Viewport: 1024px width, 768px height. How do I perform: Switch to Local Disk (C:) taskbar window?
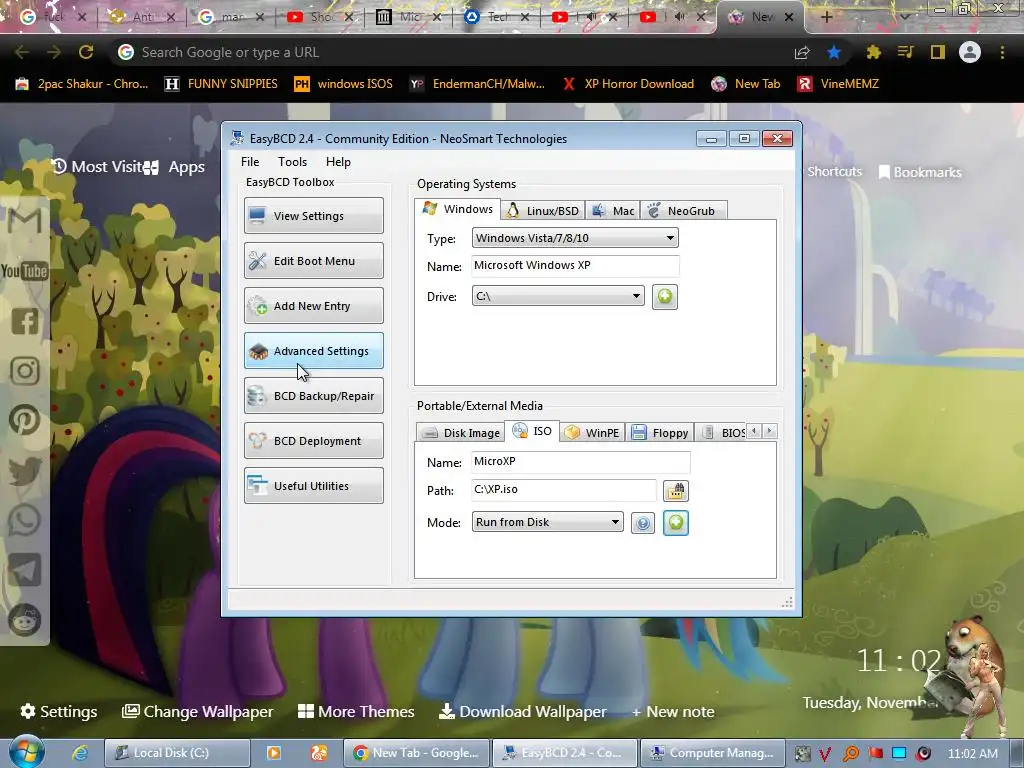tap(177, 753)
